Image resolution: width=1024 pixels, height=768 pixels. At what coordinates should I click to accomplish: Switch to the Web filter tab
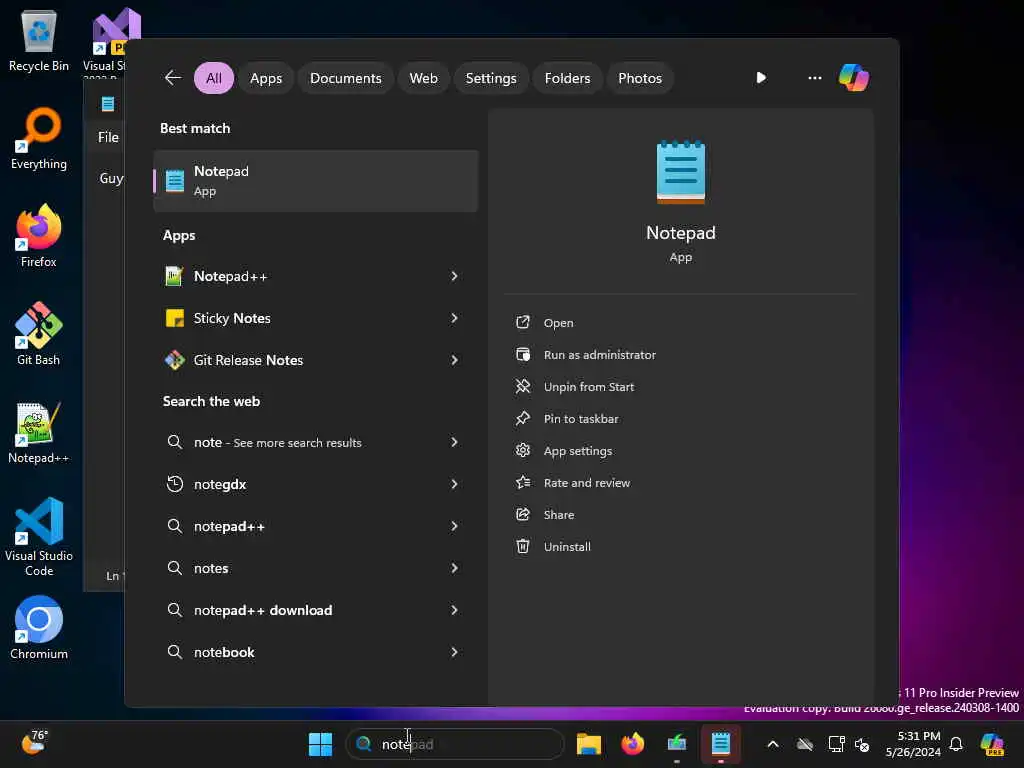(423, 78)
